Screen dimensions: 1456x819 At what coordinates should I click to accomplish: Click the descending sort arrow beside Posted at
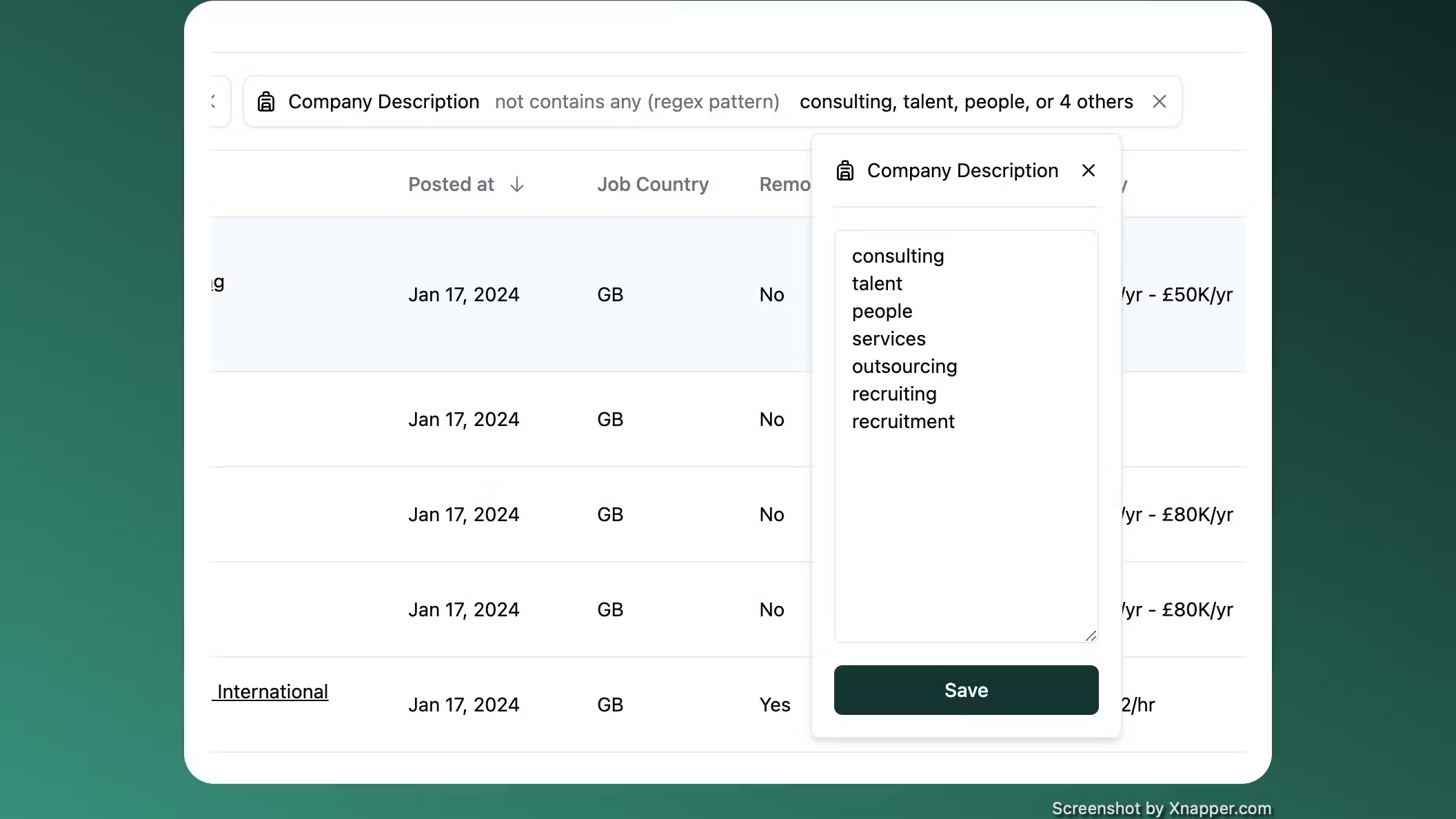point(517,185)
